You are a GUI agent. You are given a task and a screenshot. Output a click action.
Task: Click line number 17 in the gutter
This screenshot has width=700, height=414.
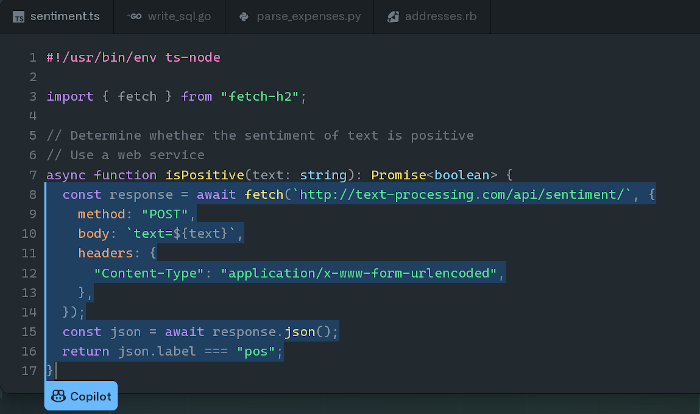(29, 371)
